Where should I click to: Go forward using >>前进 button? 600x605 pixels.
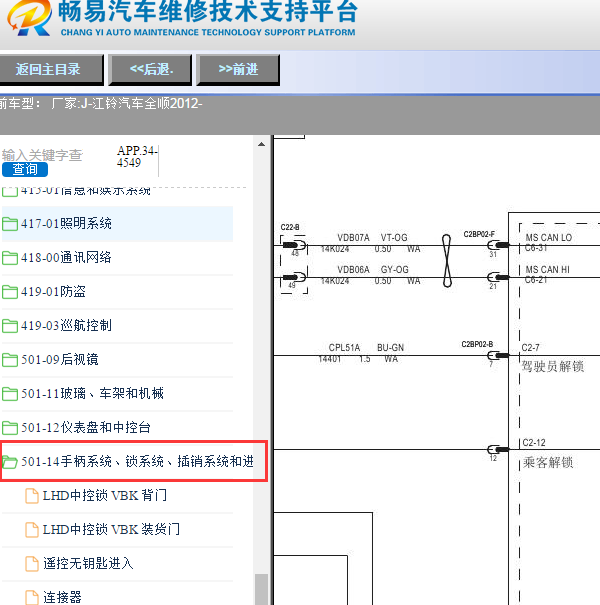click(238, 69)
